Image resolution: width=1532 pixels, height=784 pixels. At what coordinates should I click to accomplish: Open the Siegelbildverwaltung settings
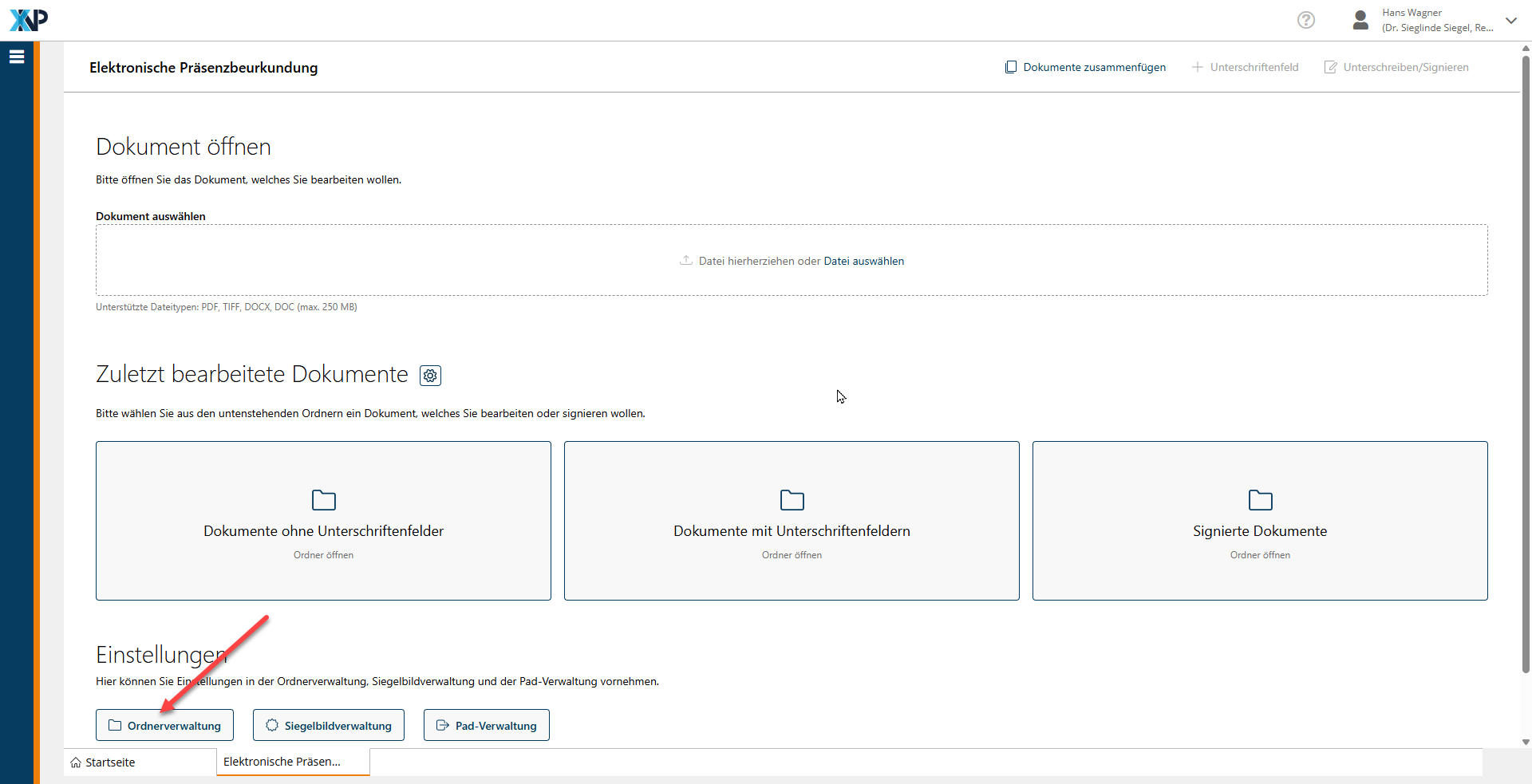[x=328, y=726]
